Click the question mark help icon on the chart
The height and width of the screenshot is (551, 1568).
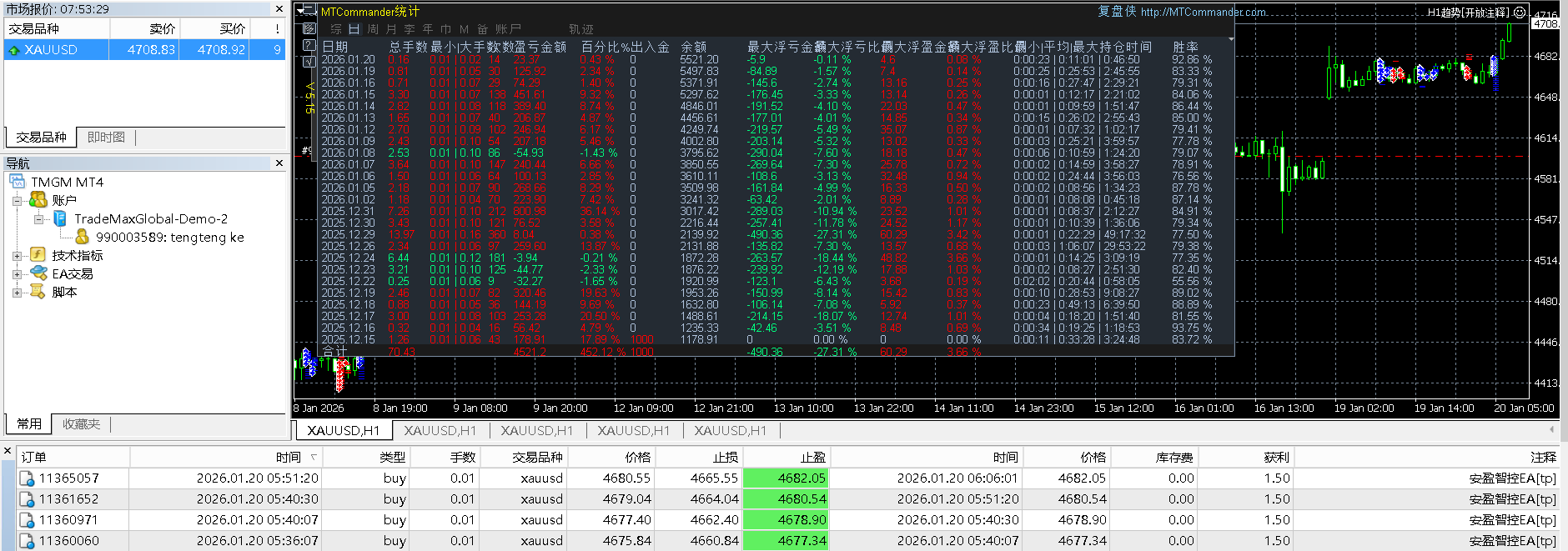309,45
